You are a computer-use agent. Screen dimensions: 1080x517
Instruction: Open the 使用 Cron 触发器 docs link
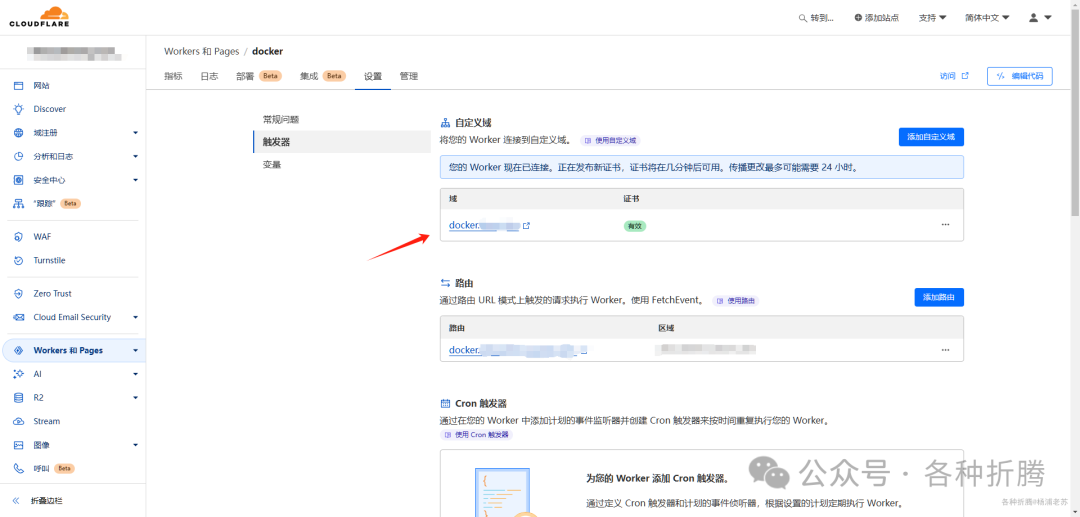coord(477,435)
